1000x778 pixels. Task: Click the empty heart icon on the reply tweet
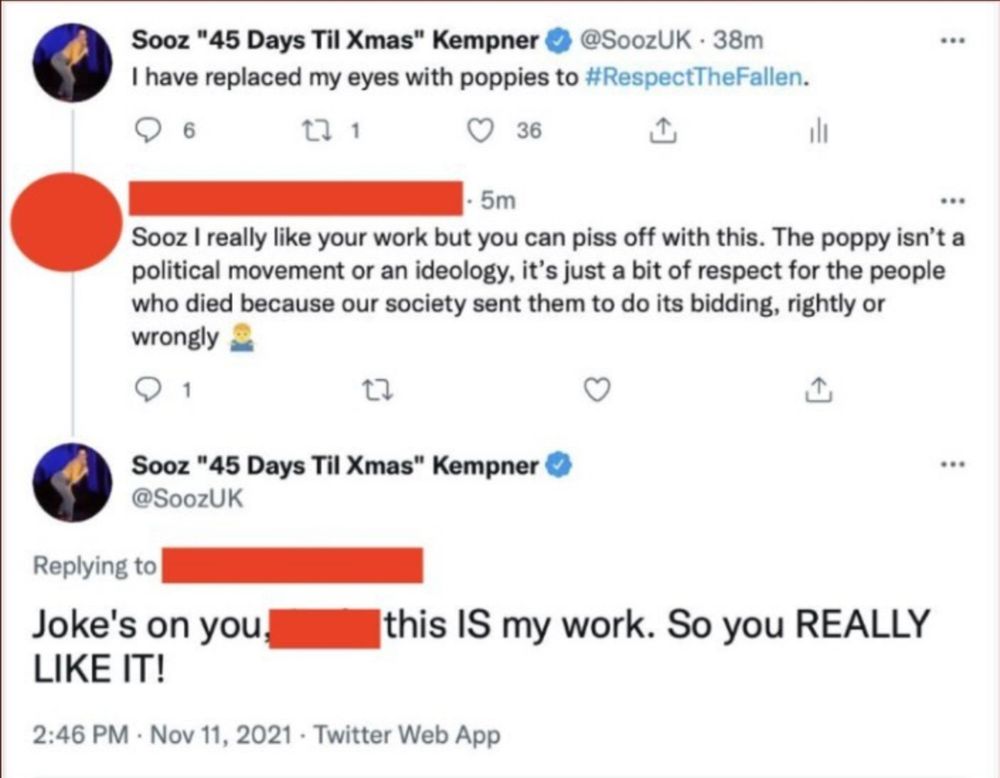pyautogui.click(x=597, y=390)
